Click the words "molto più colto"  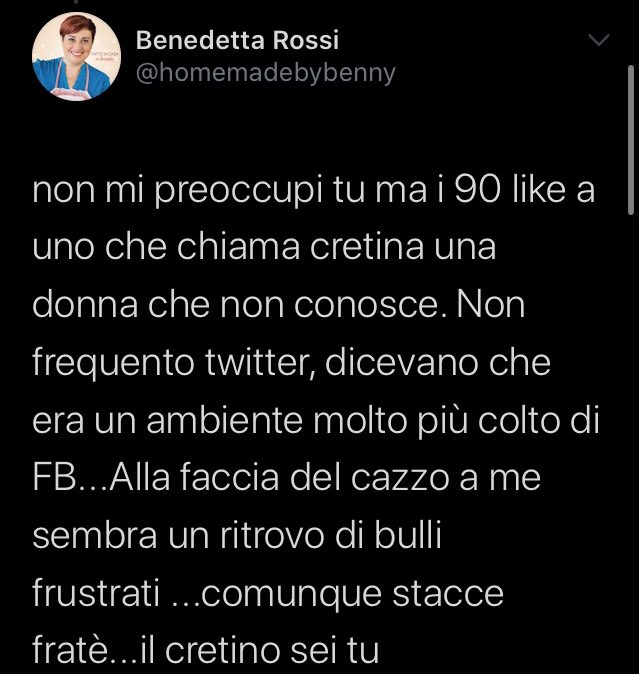click(446, 420)
